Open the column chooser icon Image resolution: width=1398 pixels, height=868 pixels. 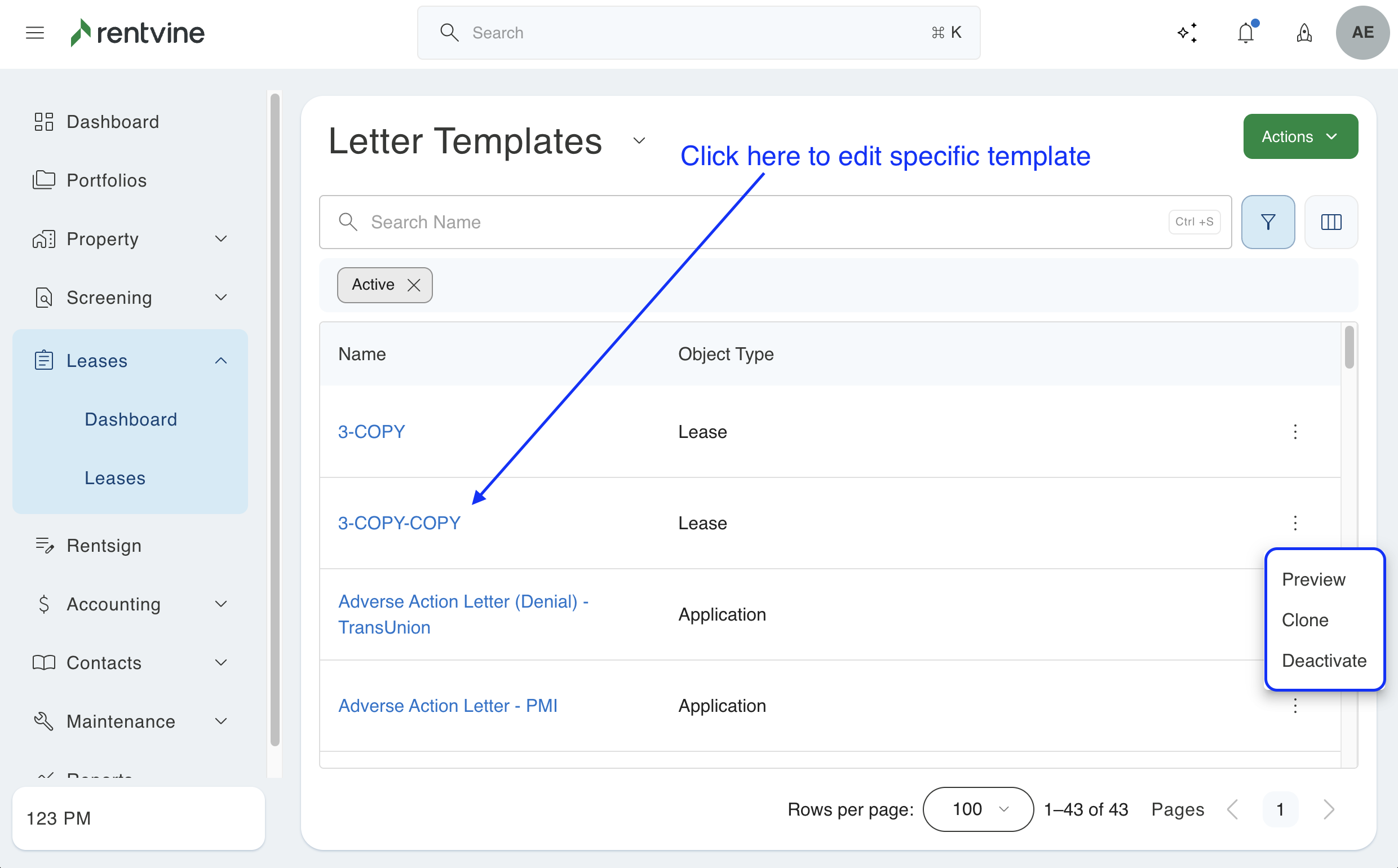tap(1331, 222)
